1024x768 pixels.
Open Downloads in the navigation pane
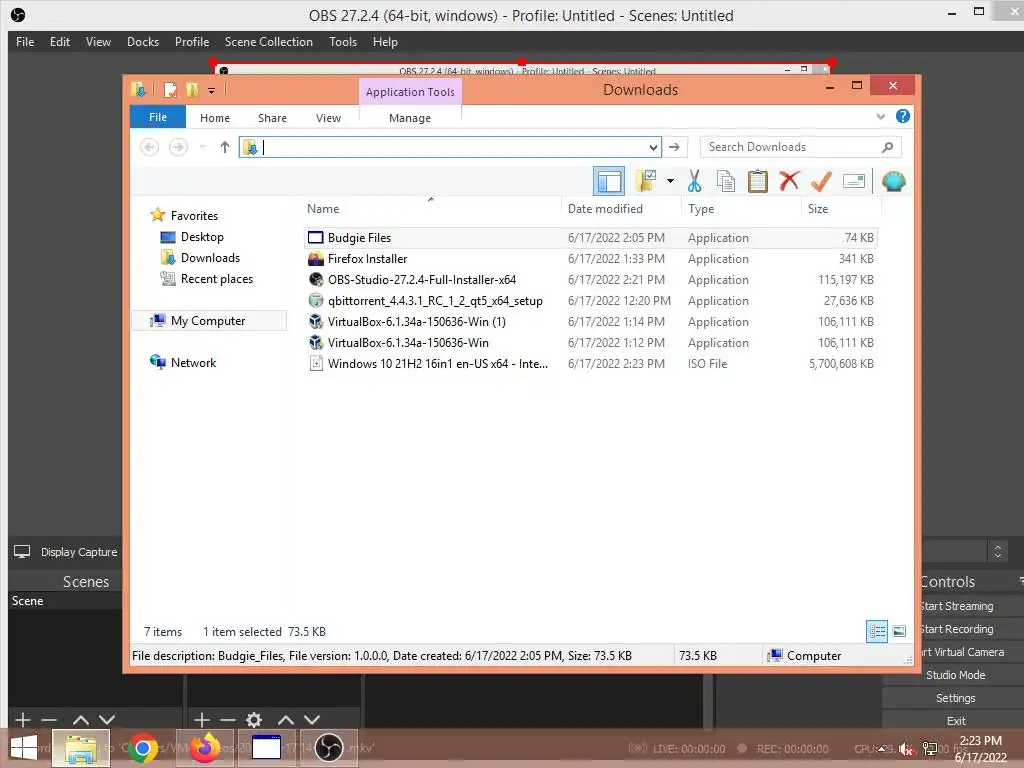[x=210, y=257]
